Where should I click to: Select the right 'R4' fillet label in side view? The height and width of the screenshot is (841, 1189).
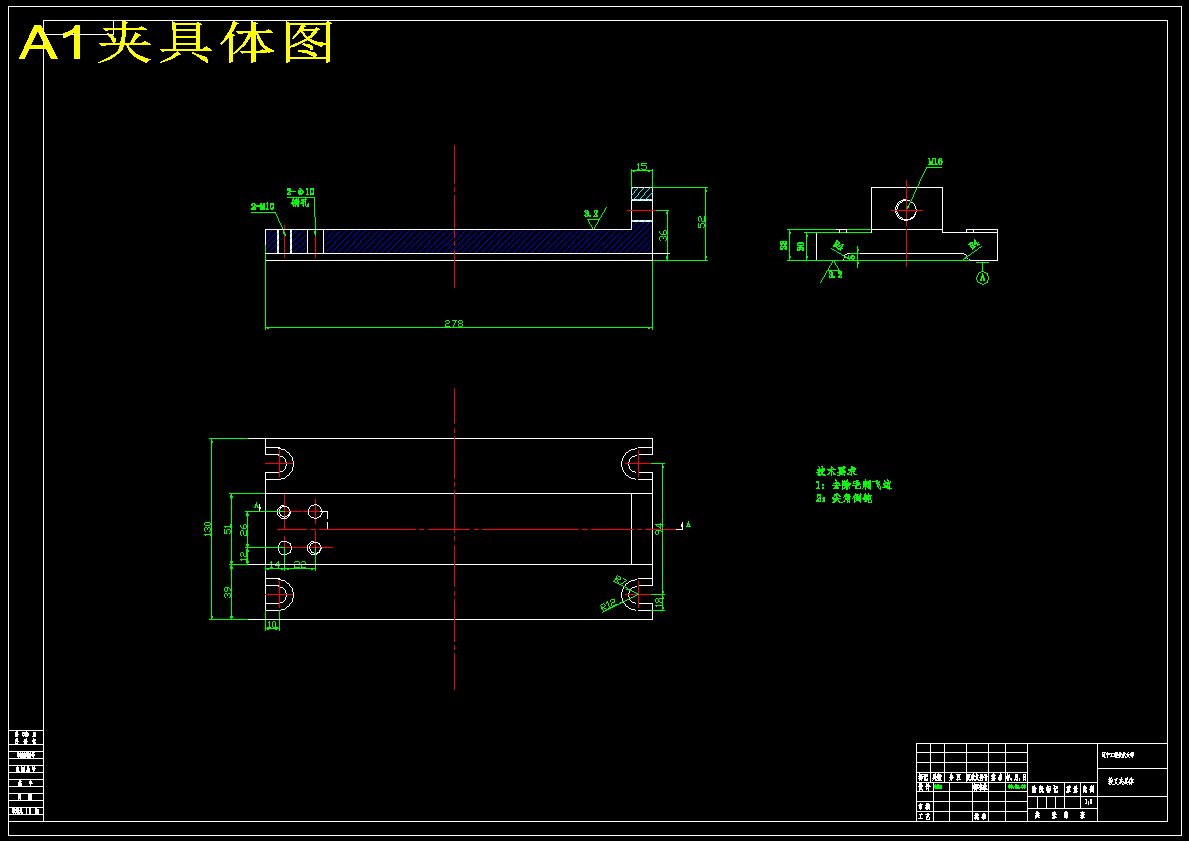974,243
